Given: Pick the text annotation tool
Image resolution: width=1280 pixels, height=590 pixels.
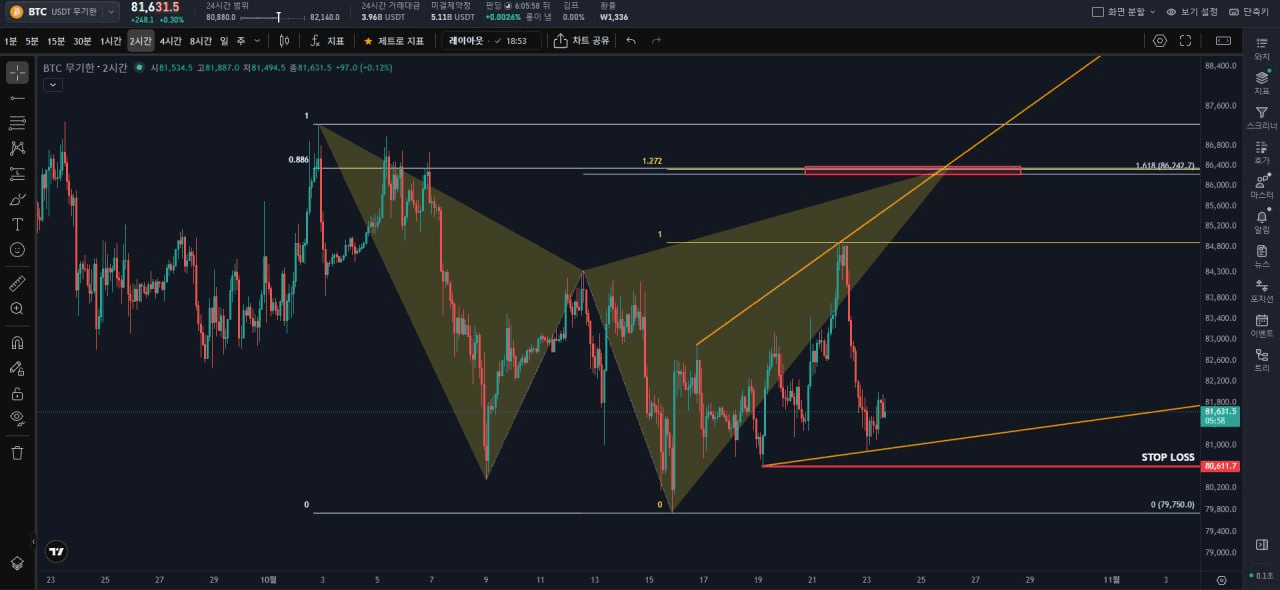Looking at the screenshot, I should pyautogui.click(x=17, y=224).
